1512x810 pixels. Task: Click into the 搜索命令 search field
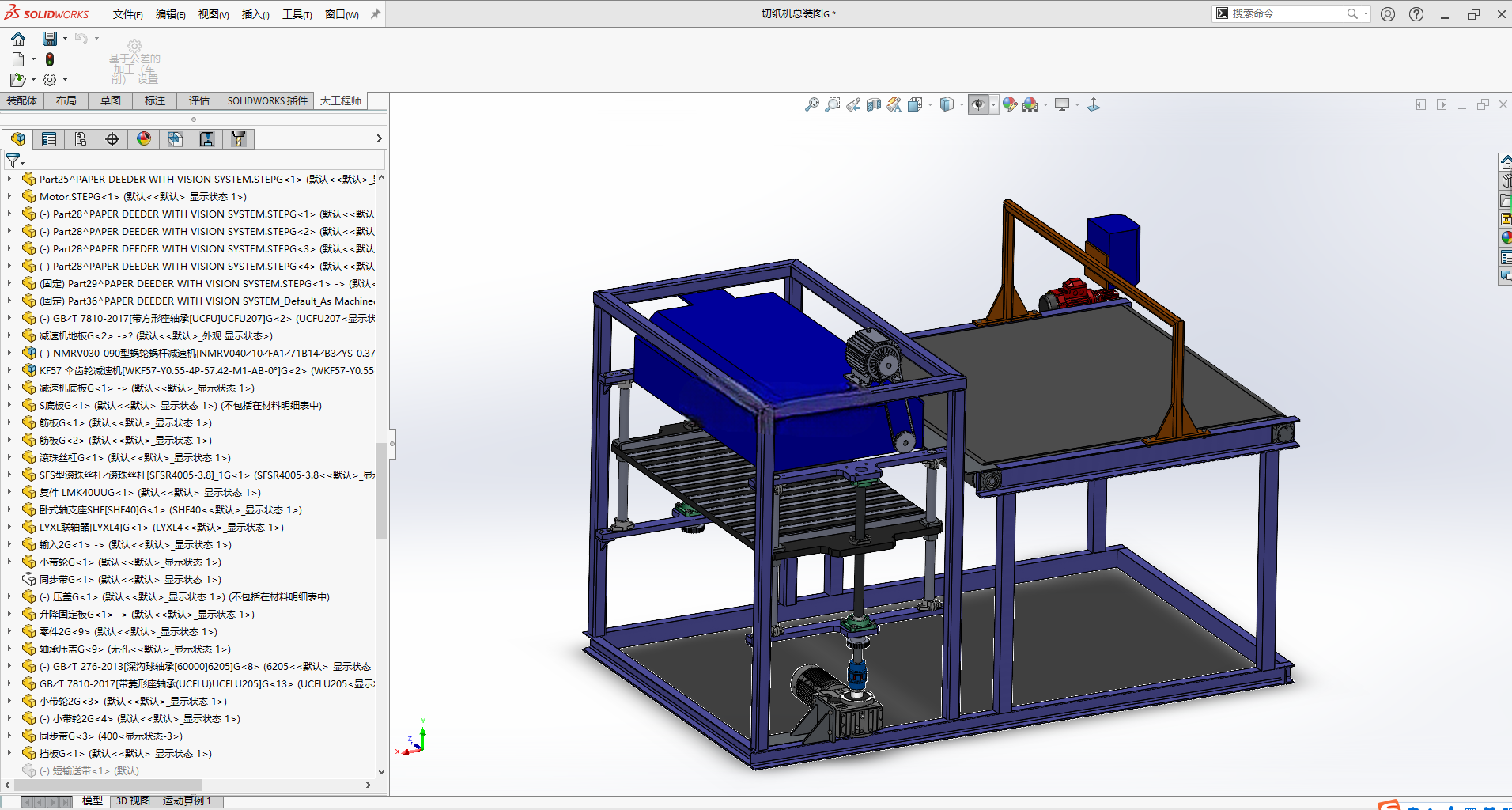click(1287, 13)
